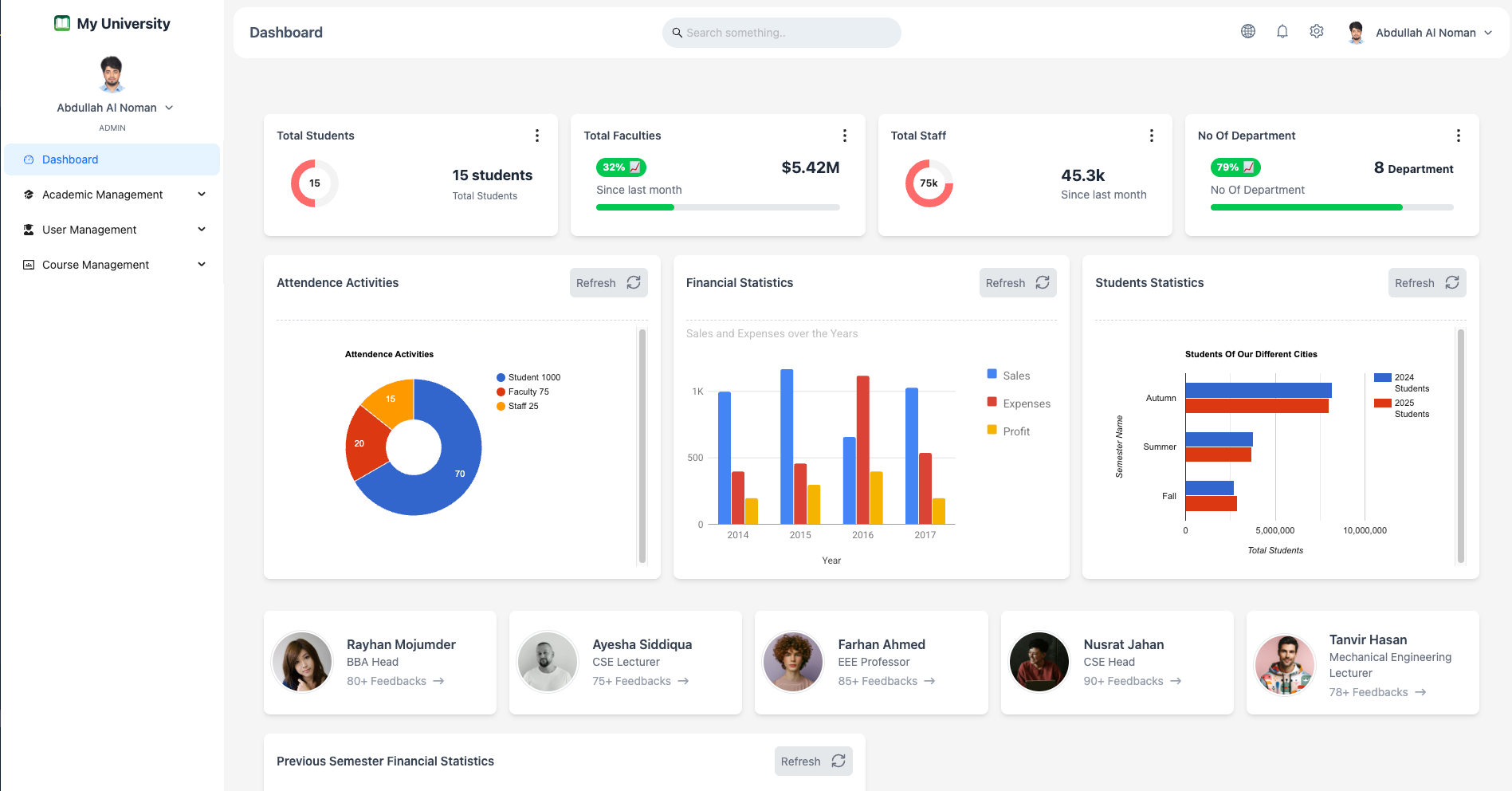Click the arrow next to 85+ Feedbacks
The width and height of the screenshot is (1512, 791).
tap(929, 681)
